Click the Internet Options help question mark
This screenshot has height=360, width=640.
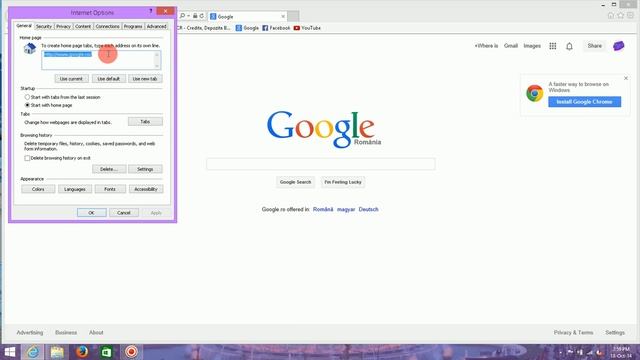tap(151, 11)
